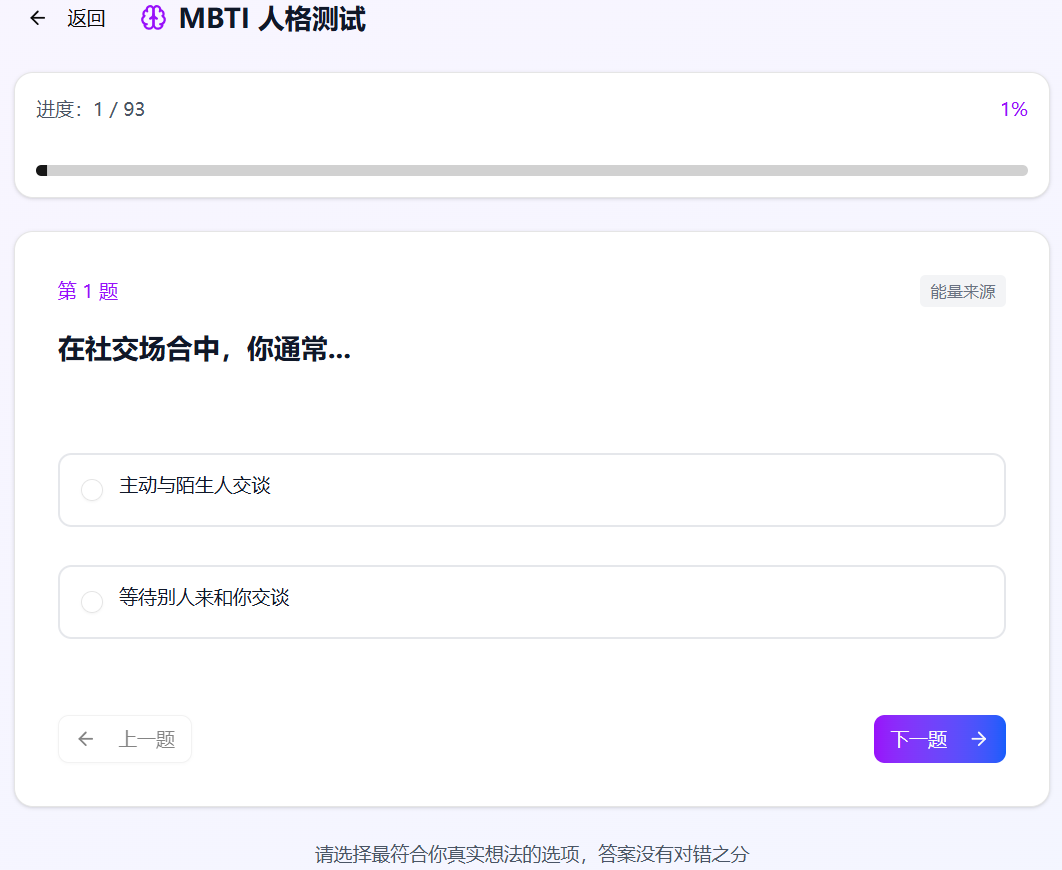Click the left arrow icon in 上一题
This screenshot has height=870, width=1062.
coord(85,739)
